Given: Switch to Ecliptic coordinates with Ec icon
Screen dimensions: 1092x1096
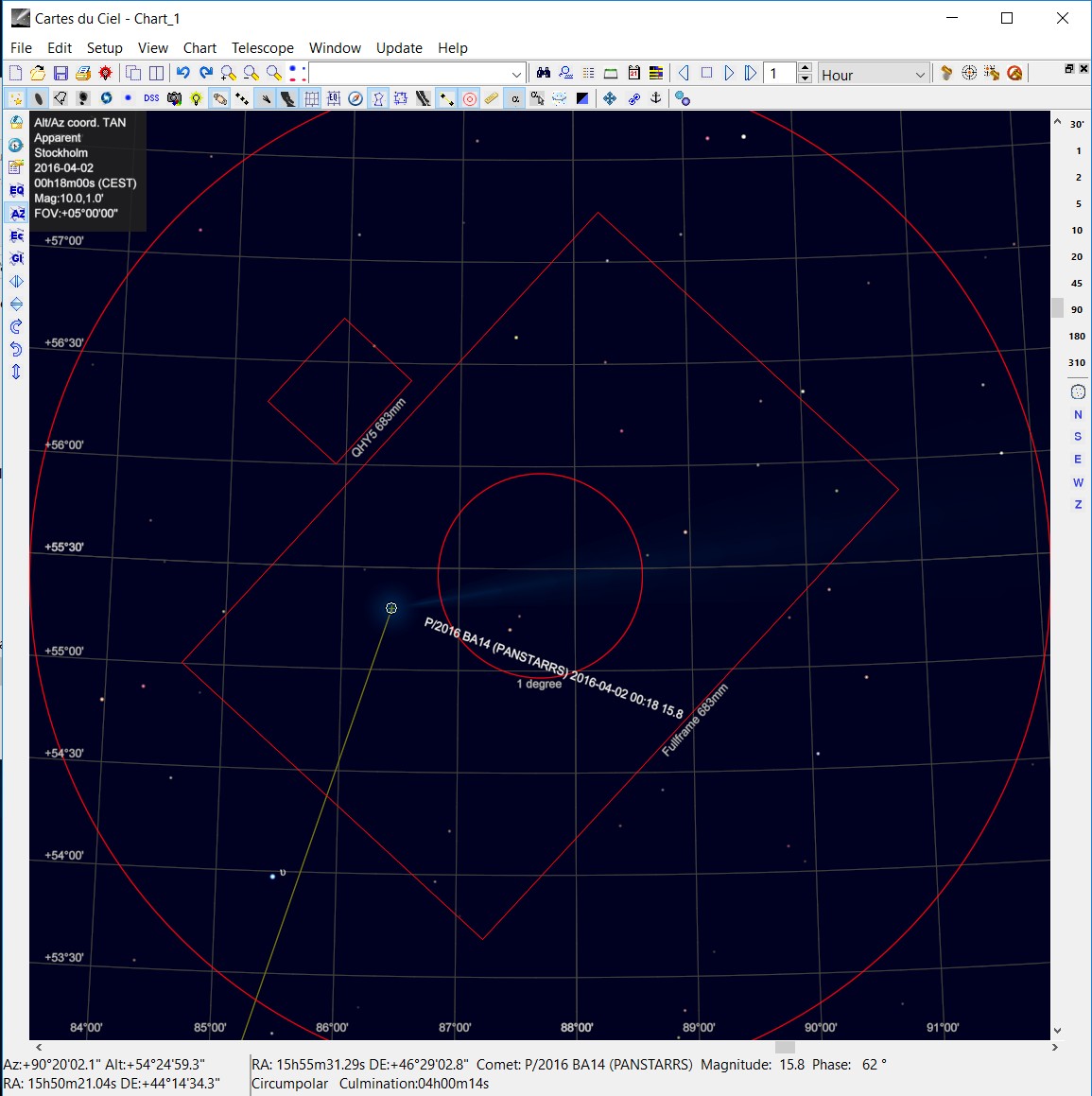Looking at the screenshot, I should click(x=17, y=236).
